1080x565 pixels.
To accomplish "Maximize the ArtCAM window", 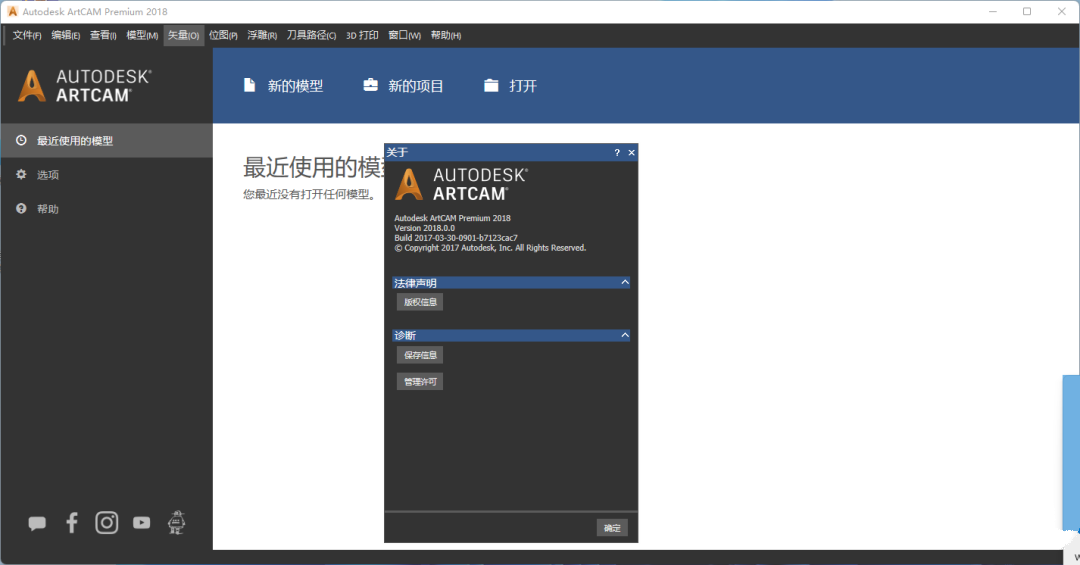I will pyautogui.click(x=1027, y=12).
